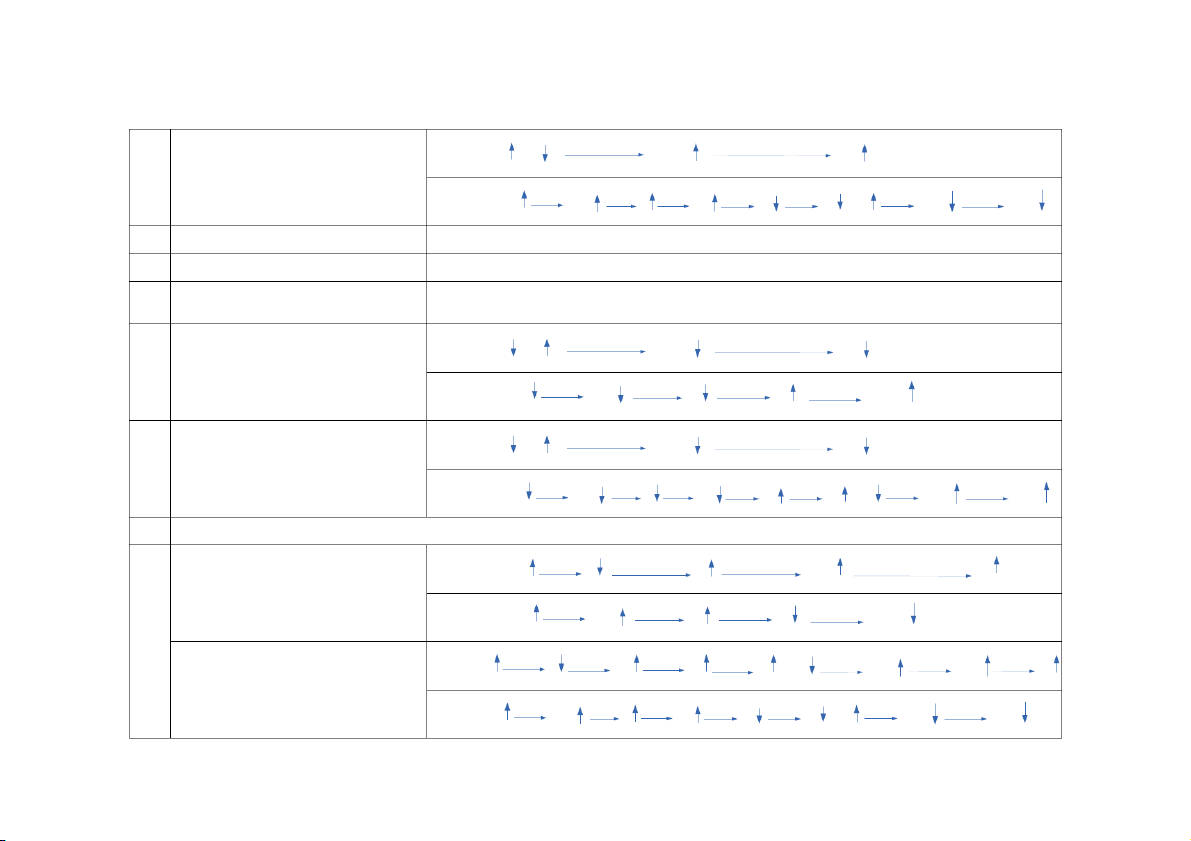Image resolution: width=1191 pixels, height=841 pixels.
Task: Click the empty middle cell left of the top arrow rows
Action: tap(298, 177)
